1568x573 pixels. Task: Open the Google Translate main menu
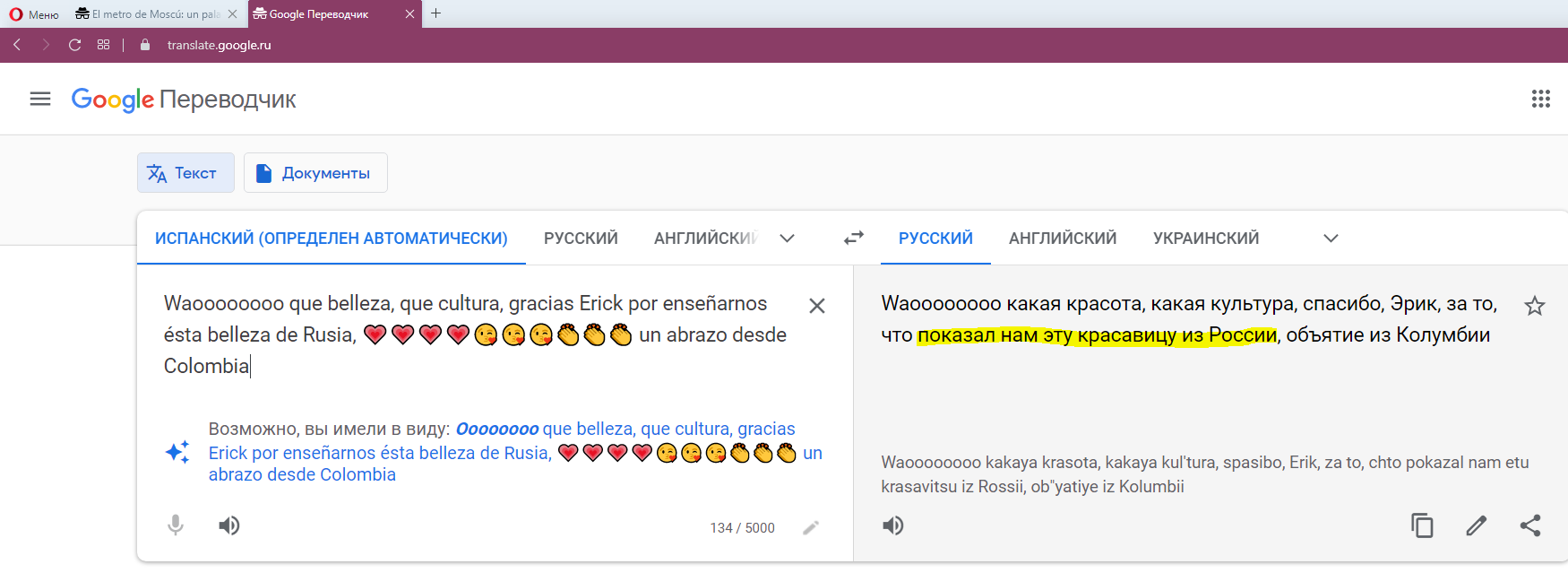[x=40, y=99]
